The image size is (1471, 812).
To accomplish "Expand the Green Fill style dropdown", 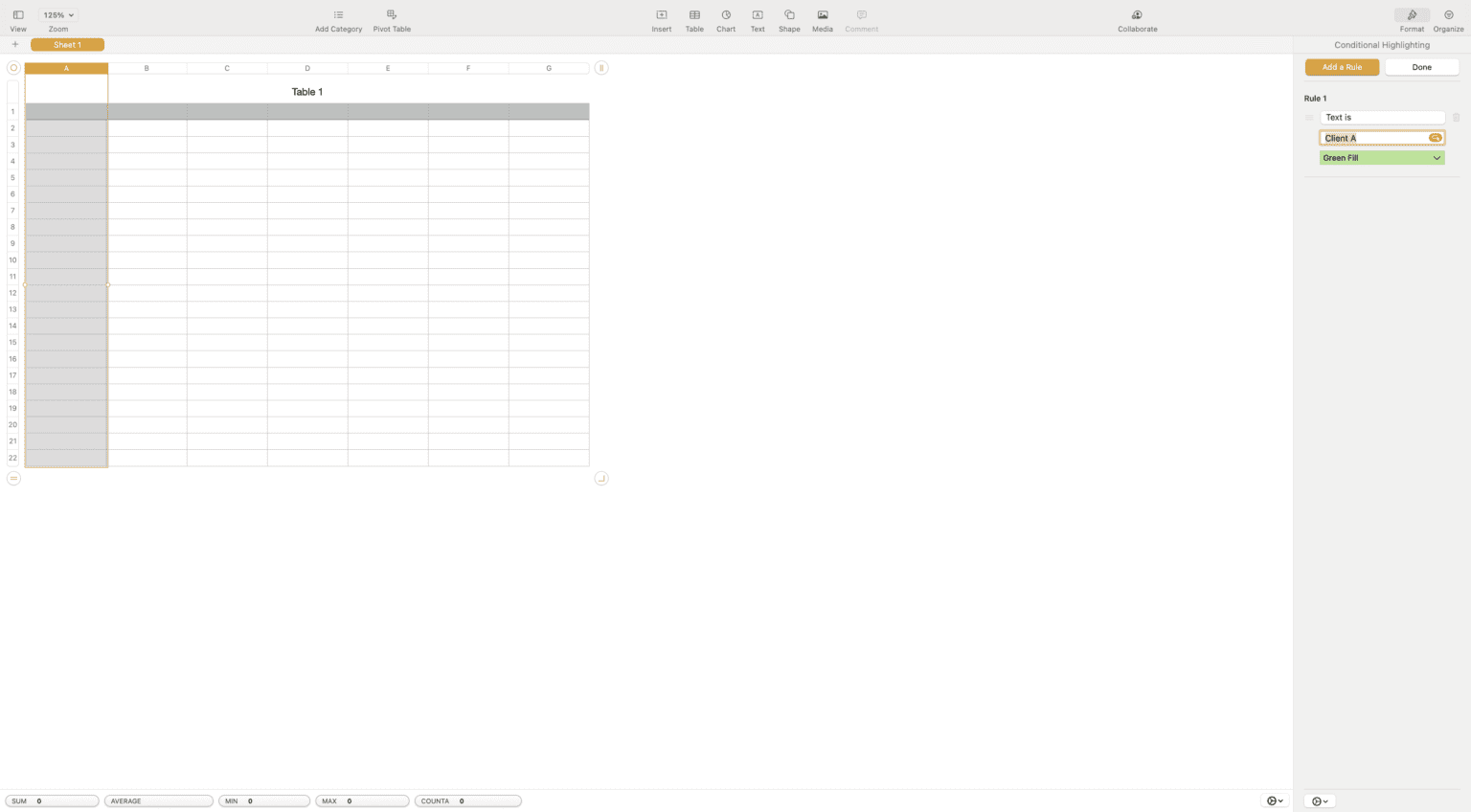I will [x=1381, y=158].
